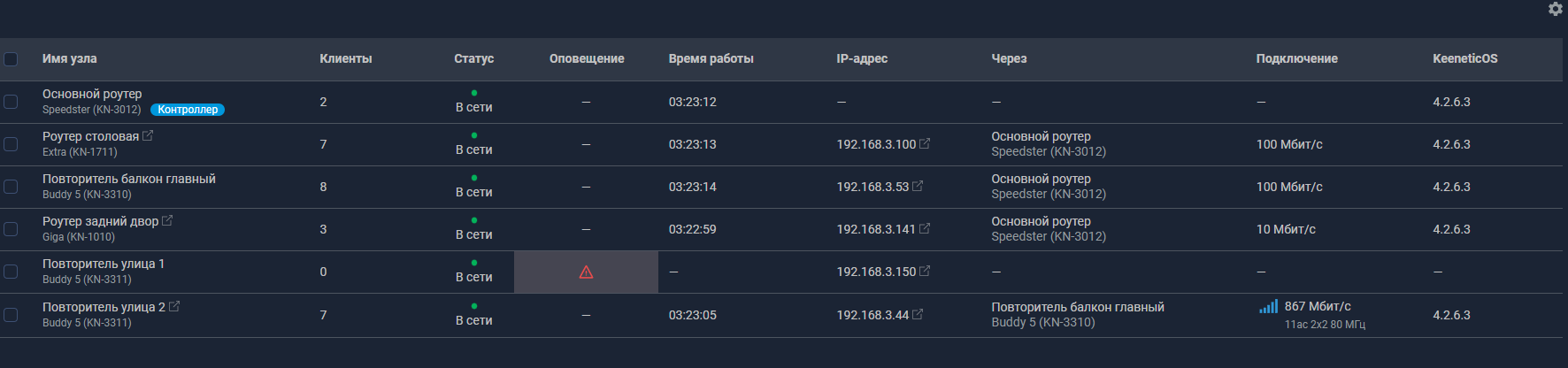1568x368 pixels.
Task: Click external link icon beside Роутер задний двор
Action: pos(167,220)
